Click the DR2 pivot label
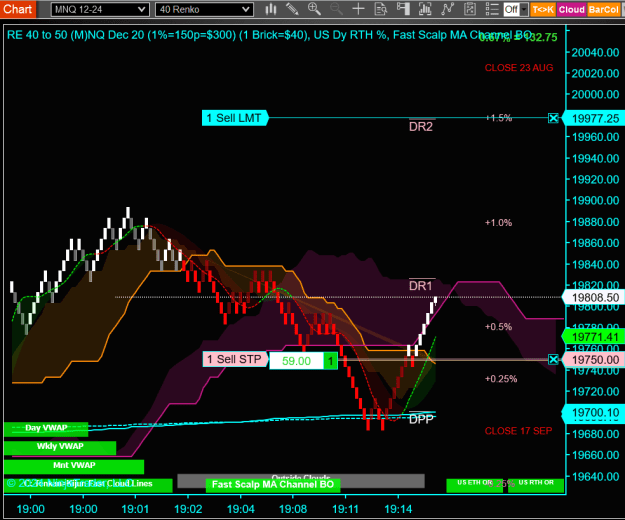This screenshot has width=625, height=520. click(421, 127)
